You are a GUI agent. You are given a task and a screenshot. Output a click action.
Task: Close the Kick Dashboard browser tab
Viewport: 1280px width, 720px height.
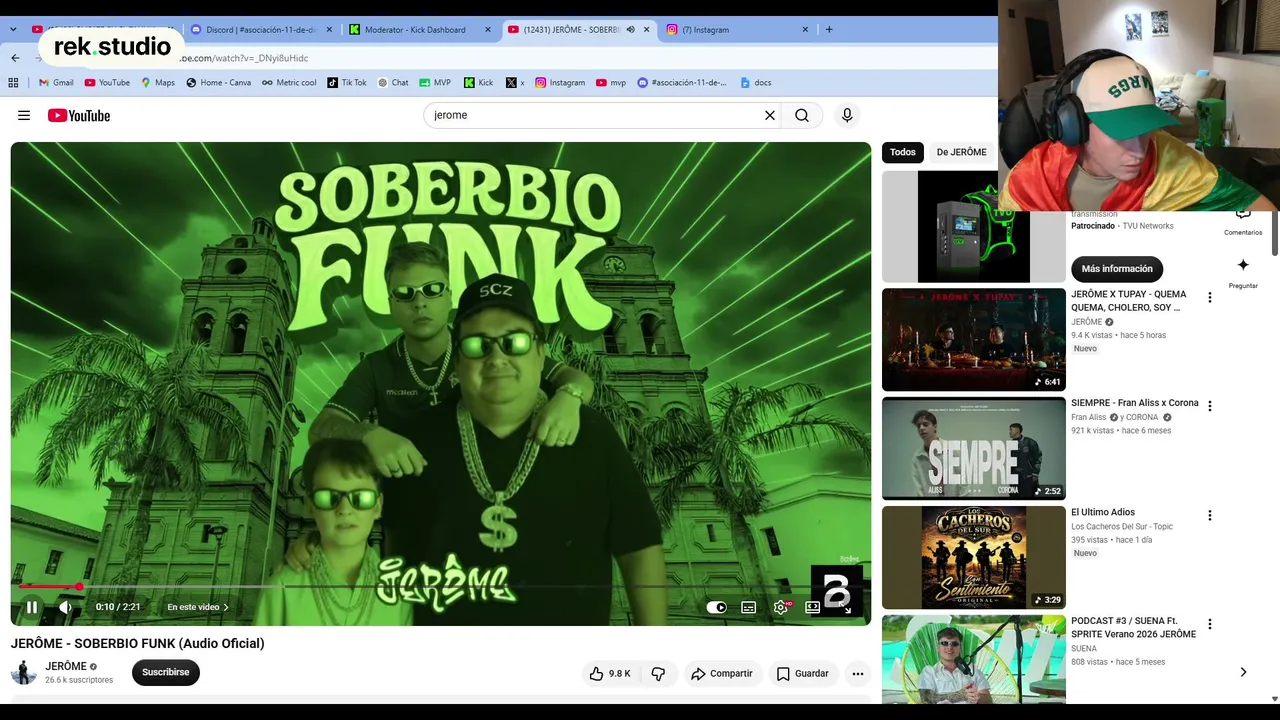point(488,30)
